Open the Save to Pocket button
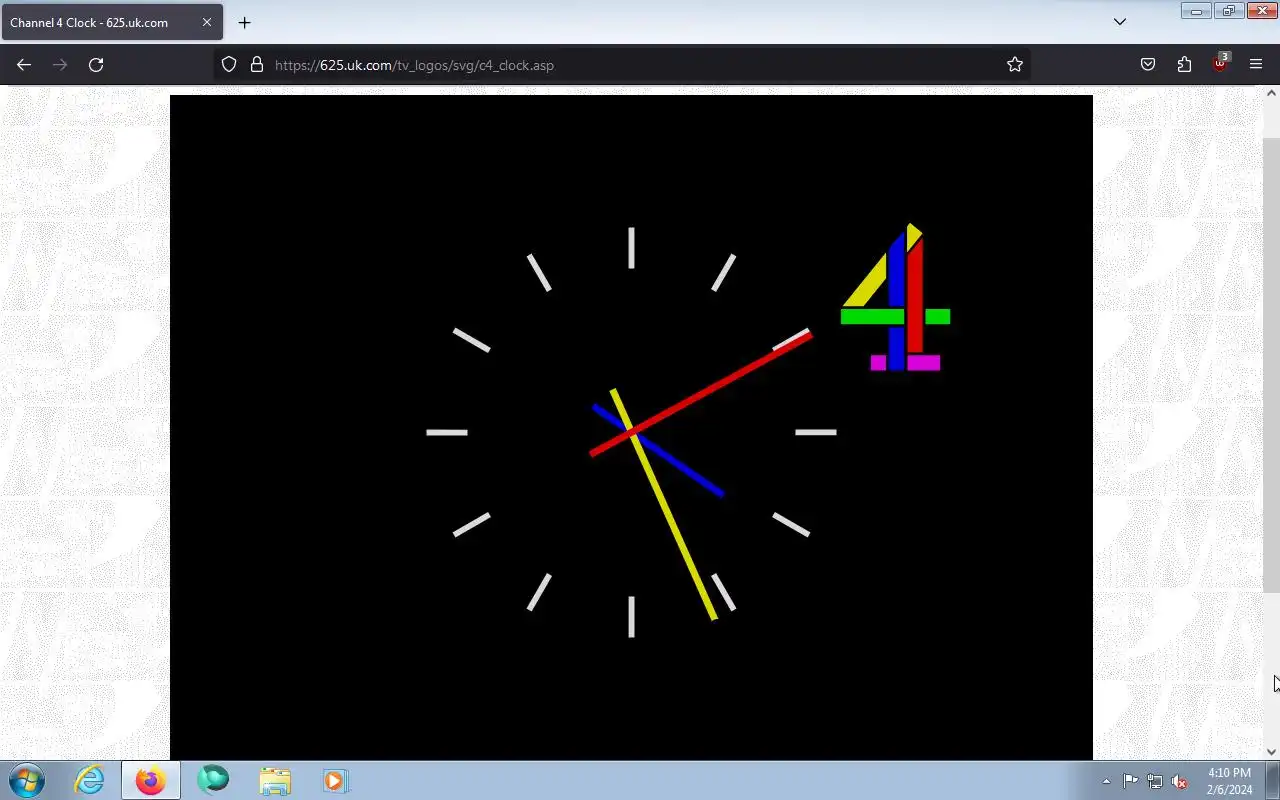The width and height of the screenshot is (1280, 800). 1148,65
